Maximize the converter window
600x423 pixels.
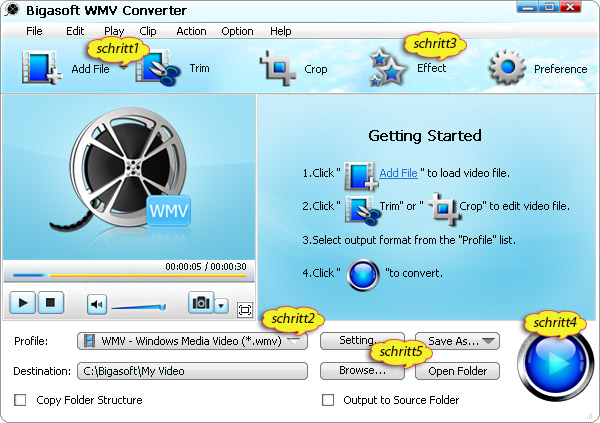(x=549, y=7)
